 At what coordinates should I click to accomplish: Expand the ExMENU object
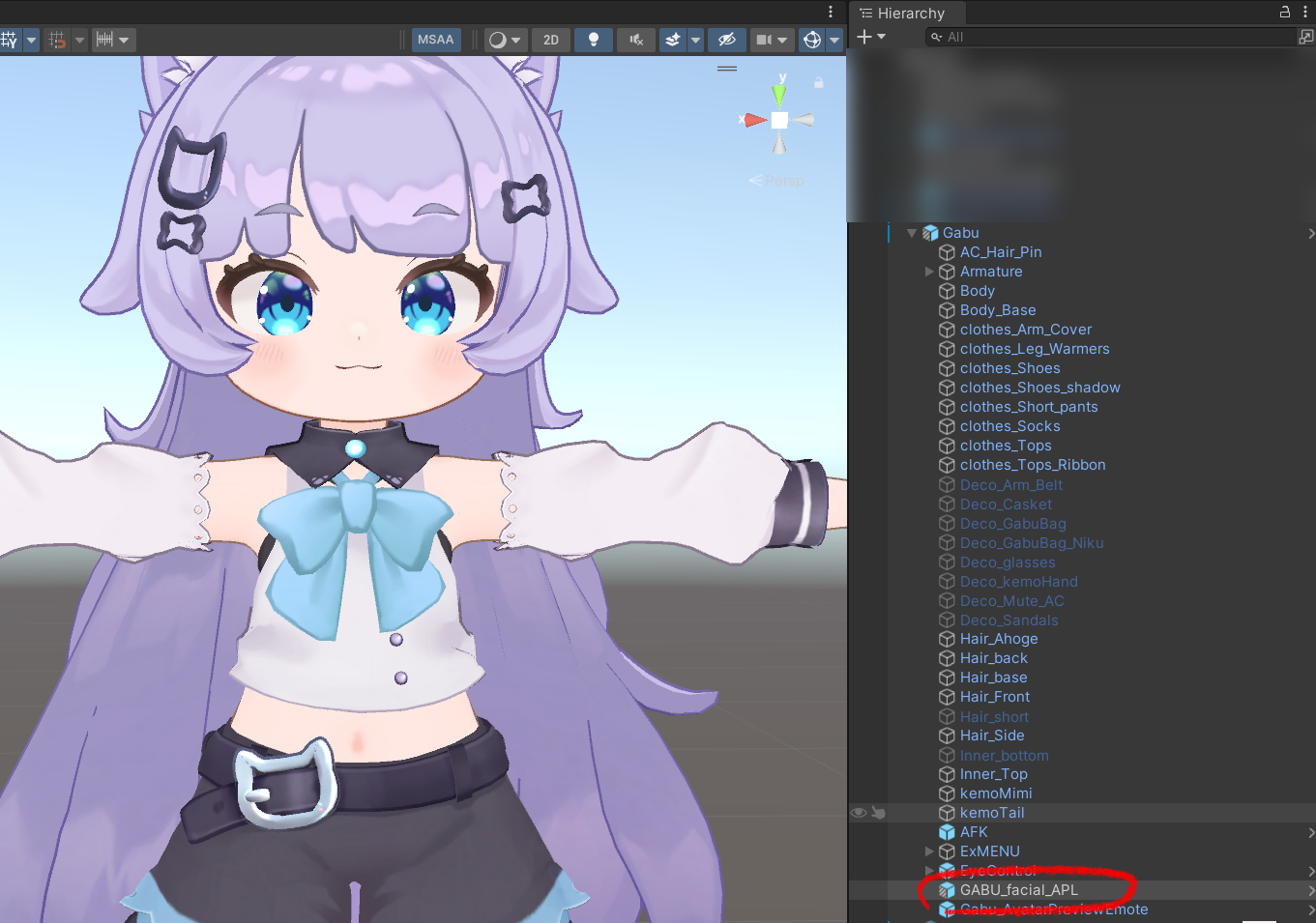tap(929, 851)
